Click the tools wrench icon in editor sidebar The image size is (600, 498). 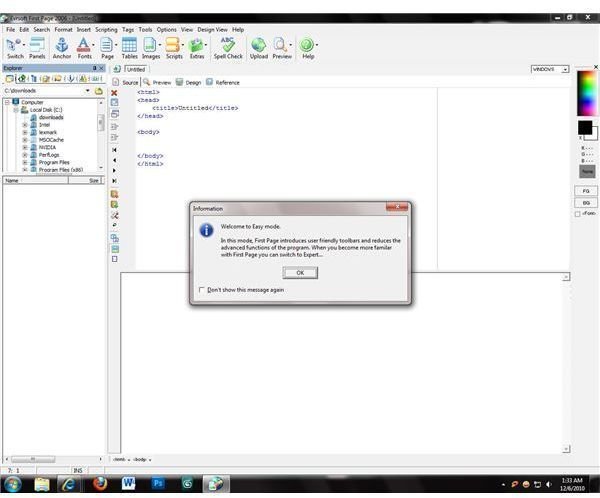(x=114, y=216)
